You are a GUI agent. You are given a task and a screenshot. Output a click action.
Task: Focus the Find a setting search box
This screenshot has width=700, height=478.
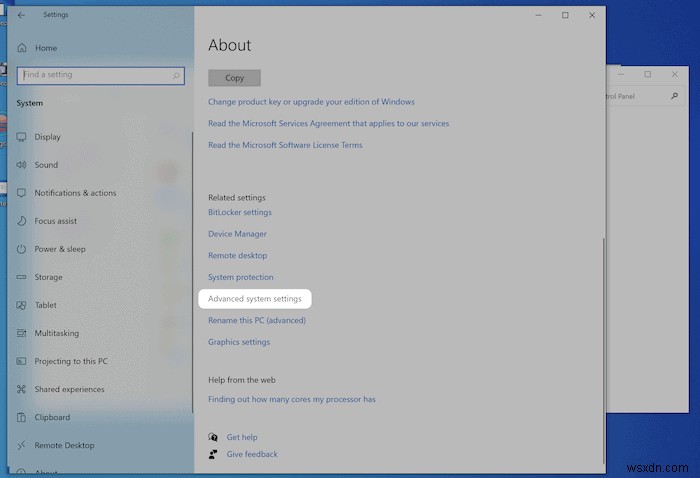[101, 75]
